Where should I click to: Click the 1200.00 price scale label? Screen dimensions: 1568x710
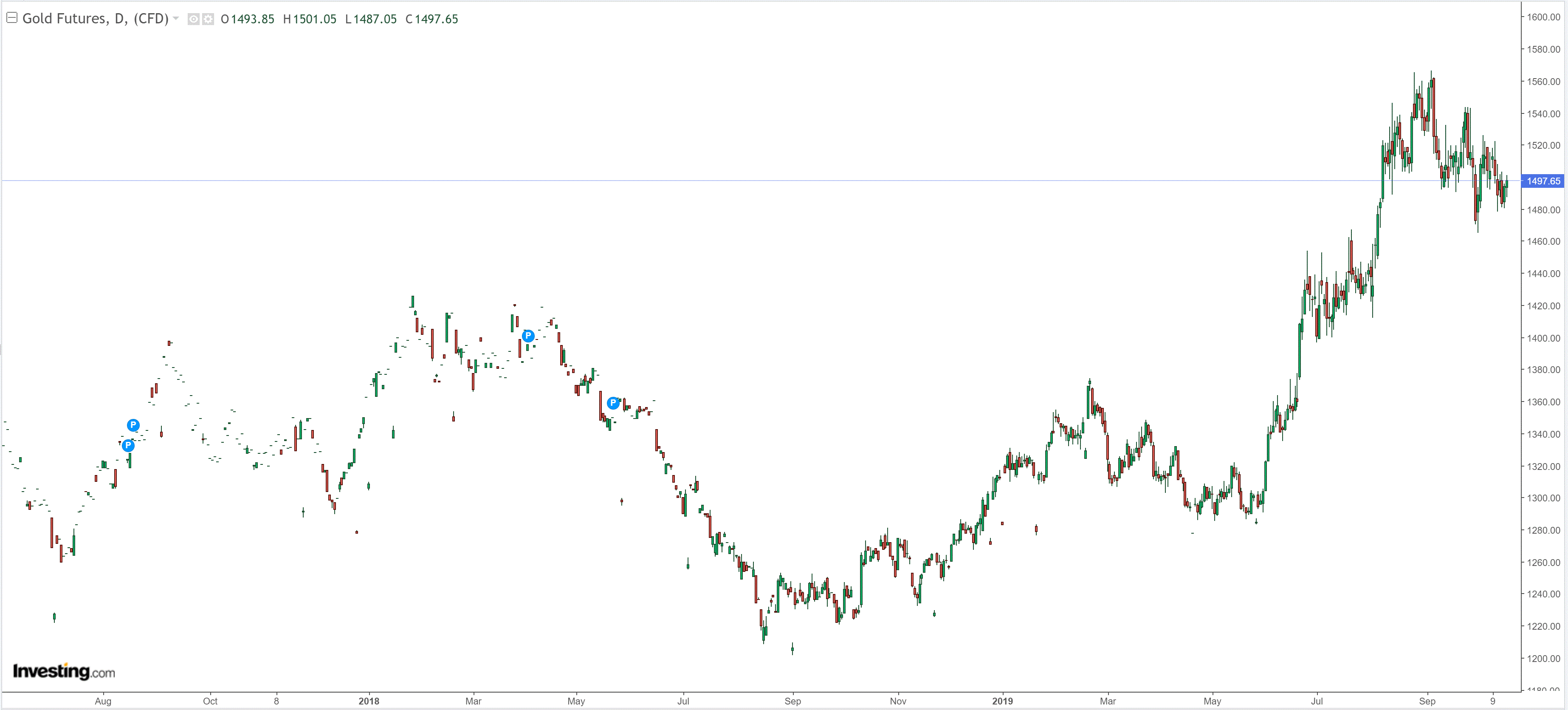pyautogui.click(x=1543, y=658)
